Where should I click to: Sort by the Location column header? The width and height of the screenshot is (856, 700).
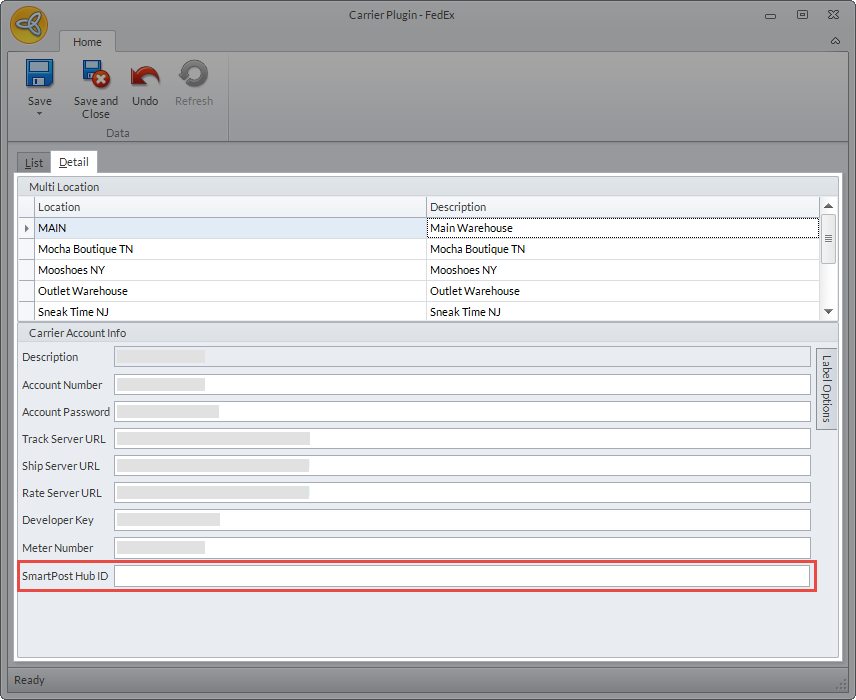pos(230,207)
